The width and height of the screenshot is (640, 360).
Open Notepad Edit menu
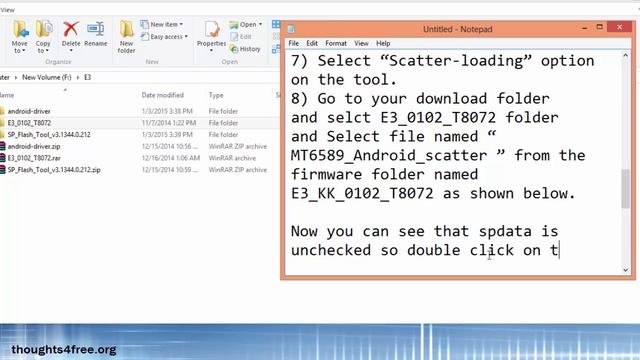312,43
